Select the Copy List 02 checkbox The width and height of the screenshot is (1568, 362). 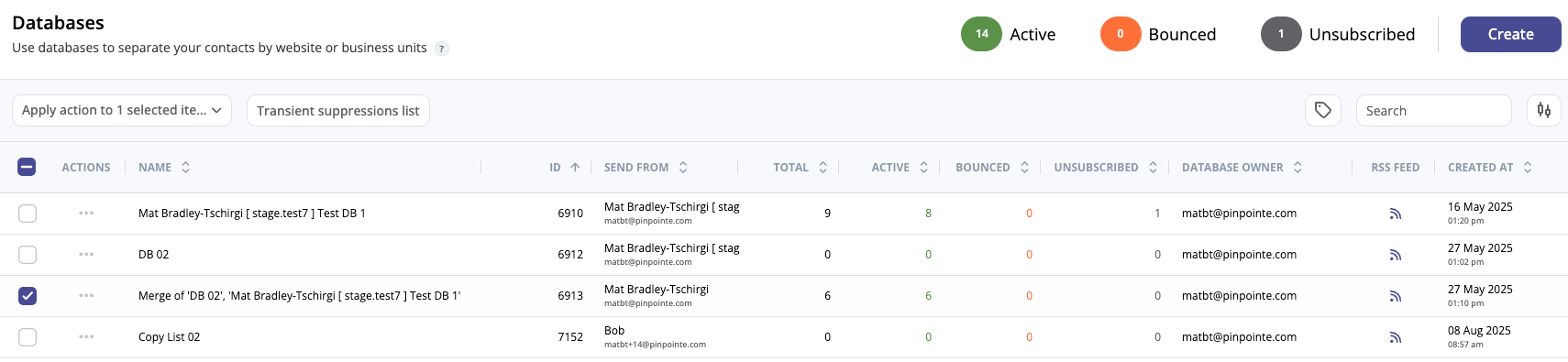tap(28, 337)
